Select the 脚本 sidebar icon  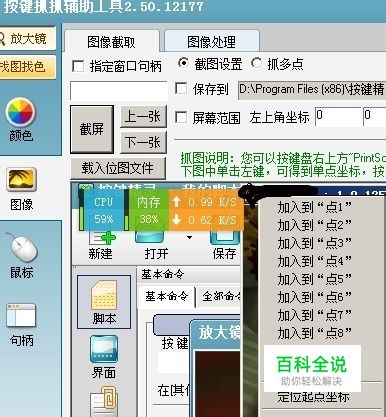[x=104, y=302]
